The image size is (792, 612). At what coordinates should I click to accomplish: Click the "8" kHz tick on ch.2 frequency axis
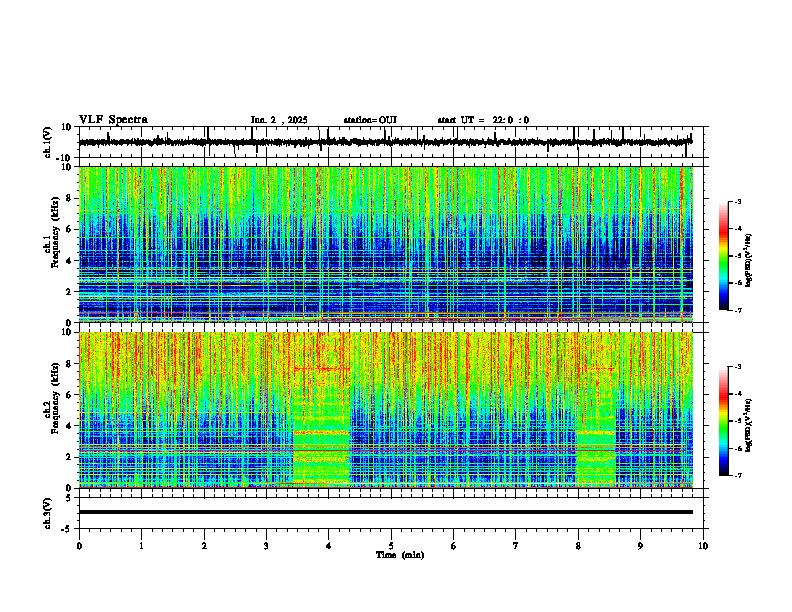coord(70,364)
